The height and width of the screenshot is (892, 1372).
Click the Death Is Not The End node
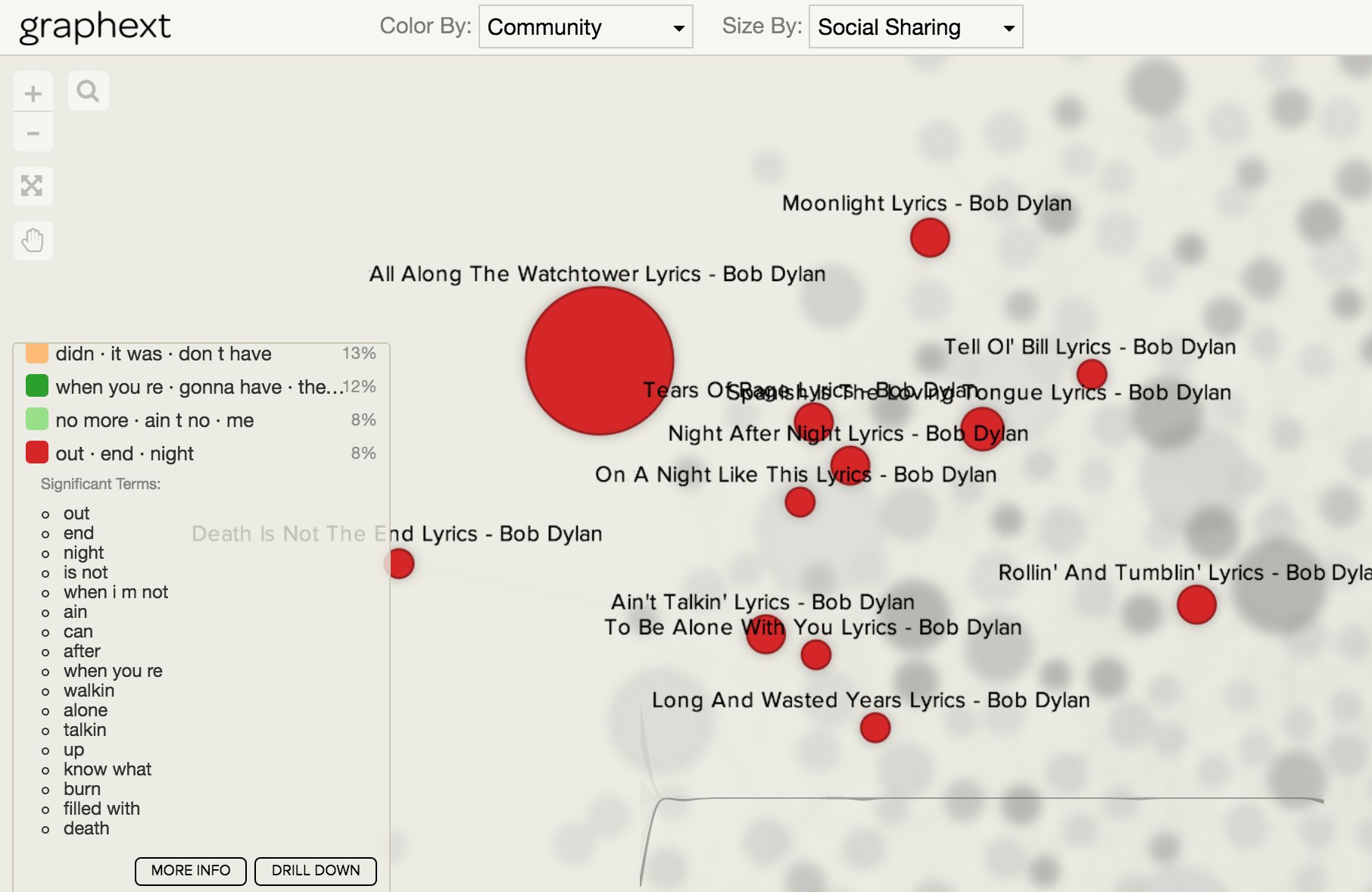399,563
